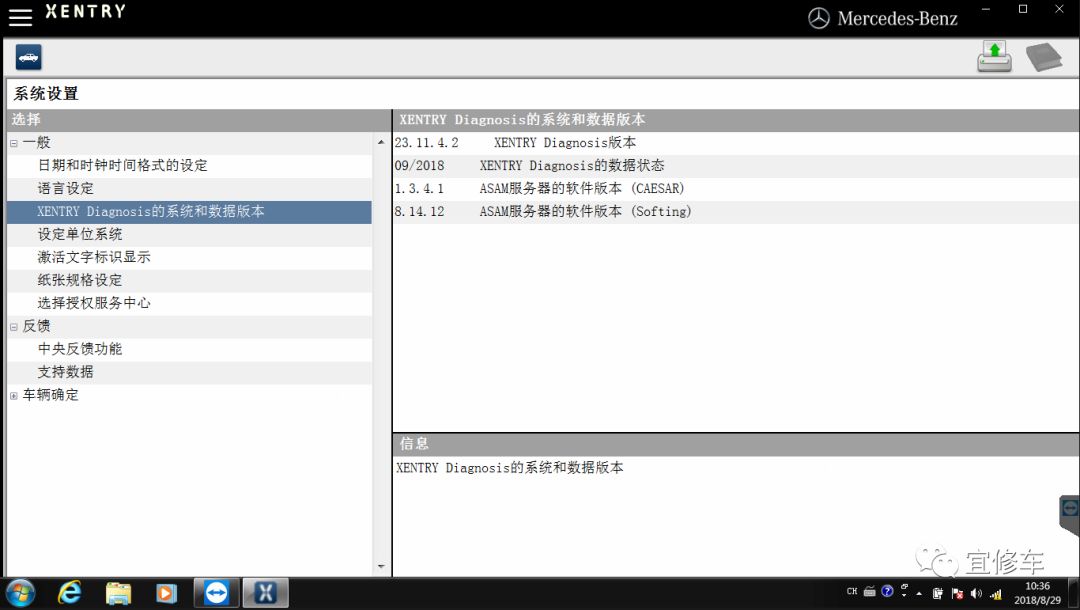Viewport: 1080px width, 610px height.
Task: Click the printer icon with green arrow
Action: (x=994, y=56)
